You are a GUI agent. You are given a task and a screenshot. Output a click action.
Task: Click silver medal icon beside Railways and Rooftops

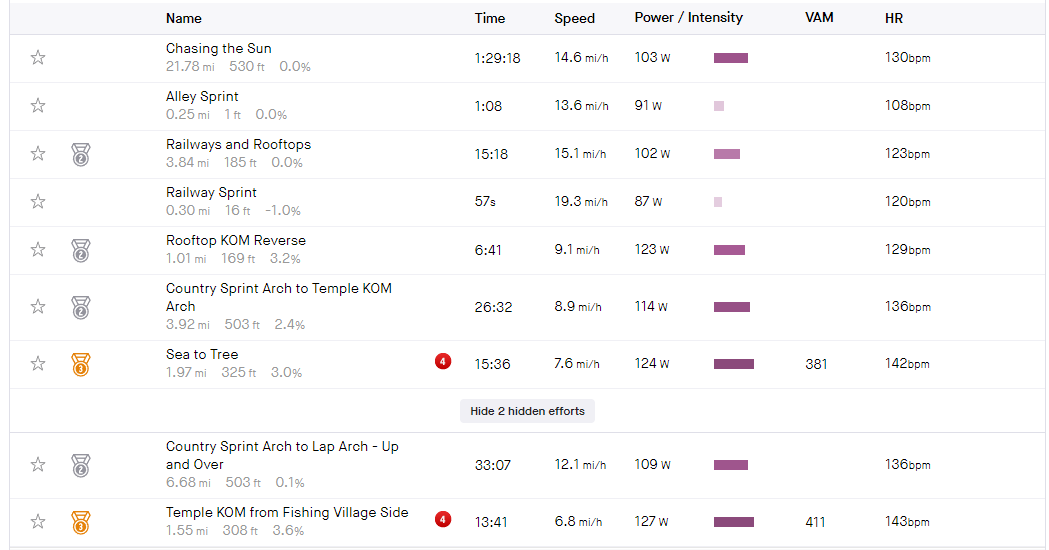[81, 155]
